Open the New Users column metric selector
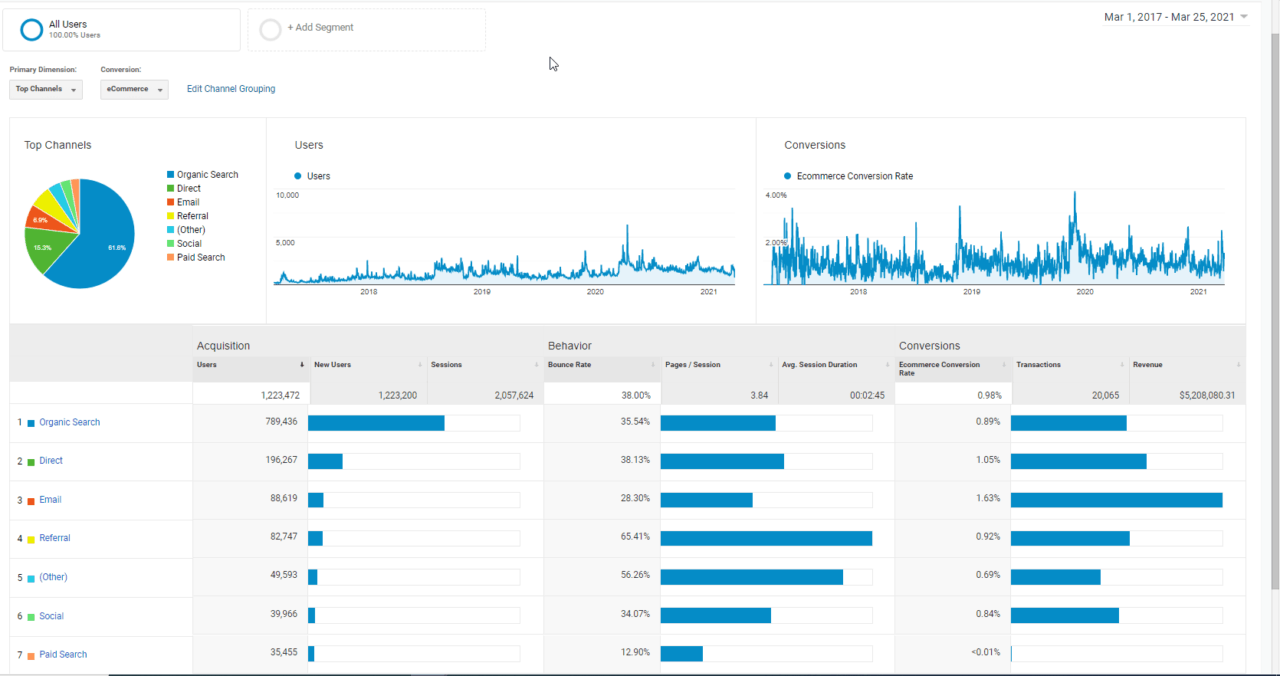The width and height of the screenshot is (1280, 676). pos(419,365)
